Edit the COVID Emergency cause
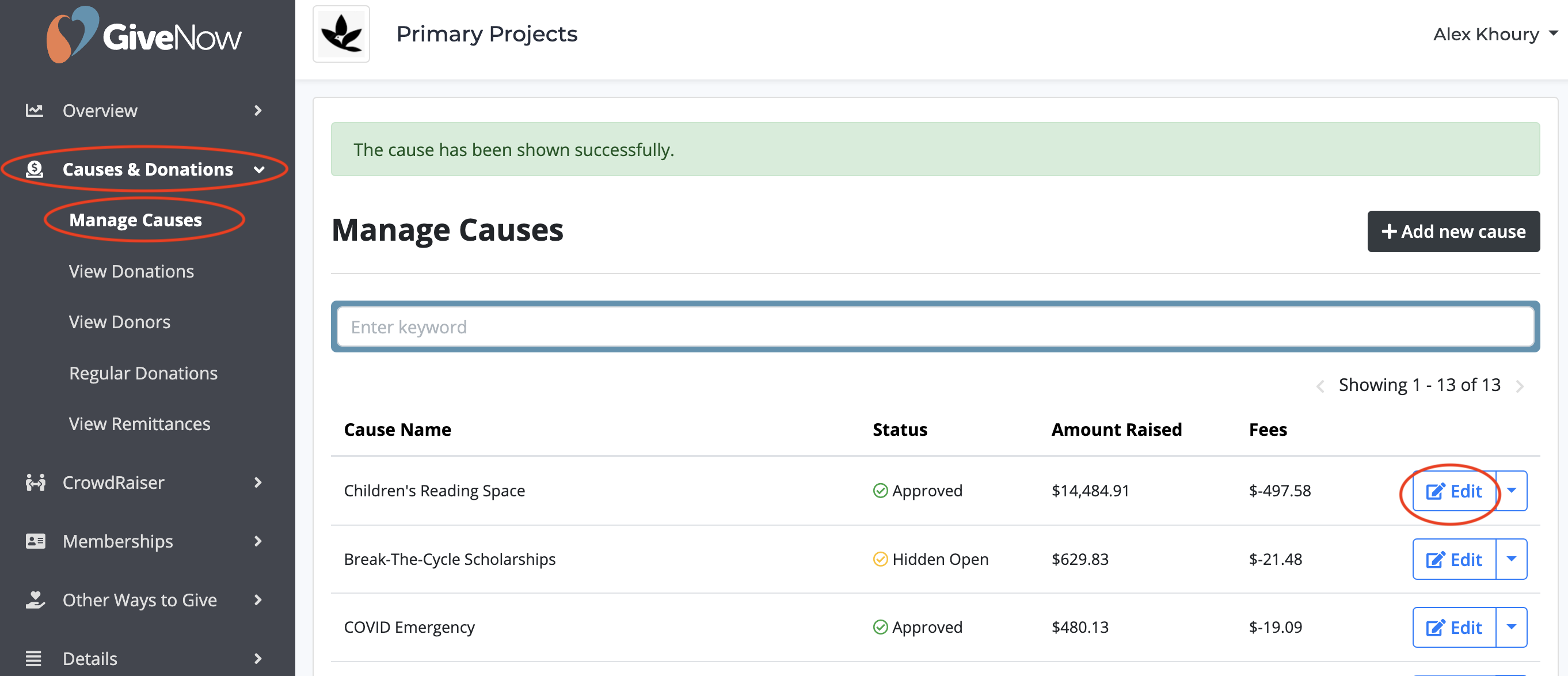Image resolution: width=1568 pixels, height=676 pixels. tap(1454, 627)
